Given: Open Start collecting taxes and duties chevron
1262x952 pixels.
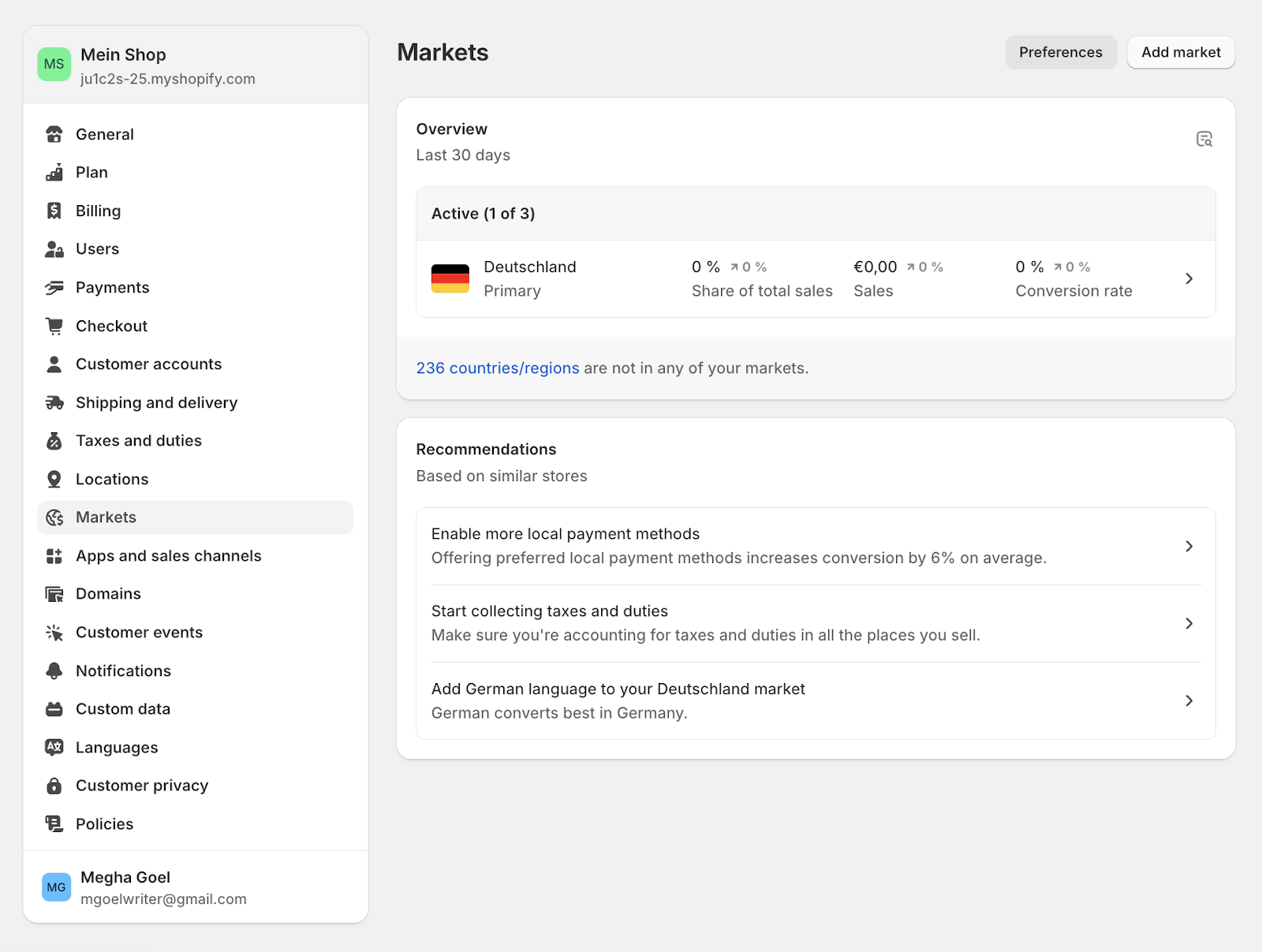Looking at the screenshot, I should pyautogui.click(x=1189, y=623).
